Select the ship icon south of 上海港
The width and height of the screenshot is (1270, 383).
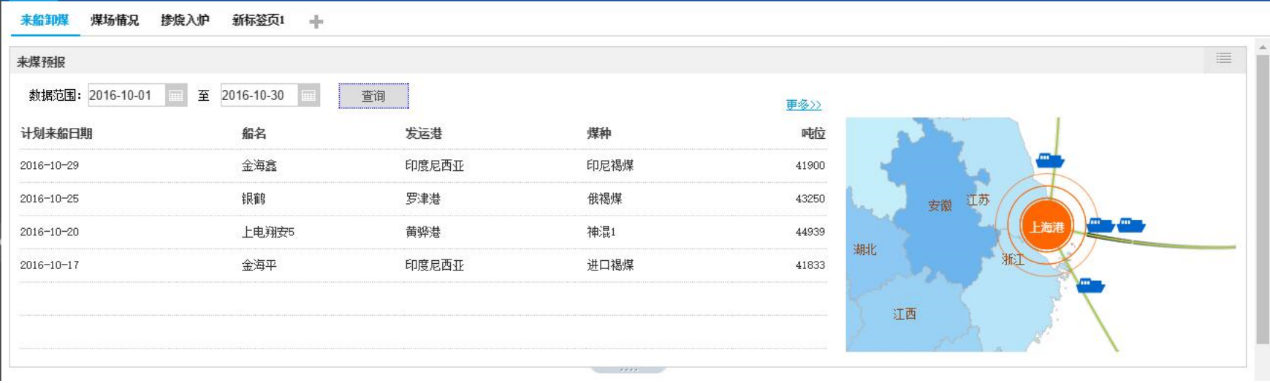(x=1091, y=285)
